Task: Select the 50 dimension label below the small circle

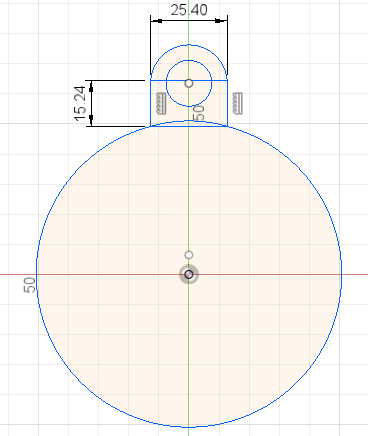Action: (199, 113)
